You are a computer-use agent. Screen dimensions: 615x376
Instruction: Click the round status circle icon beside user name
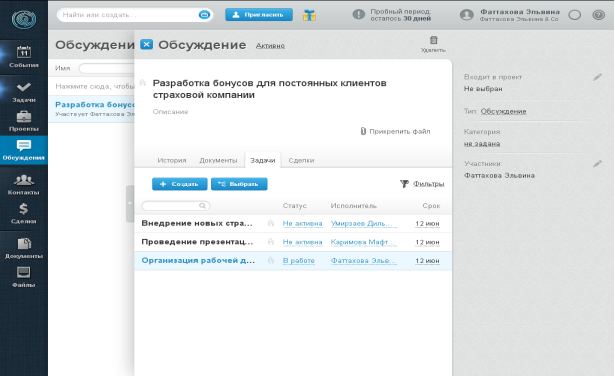(575, 15)
